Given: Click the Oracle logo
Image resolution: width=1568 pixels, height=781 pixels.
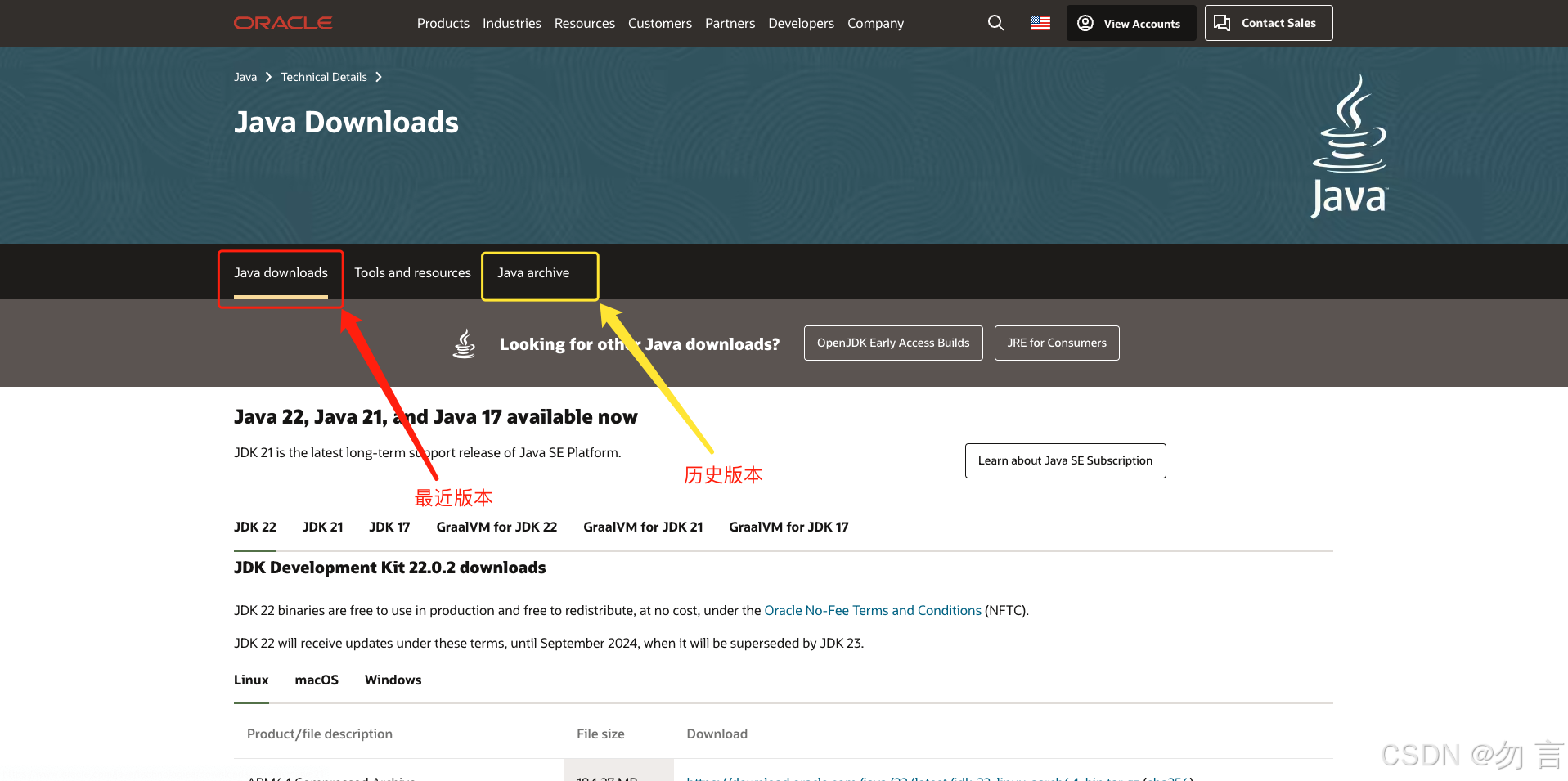Looking at the screenshot, I should click(x=283, y=23).
